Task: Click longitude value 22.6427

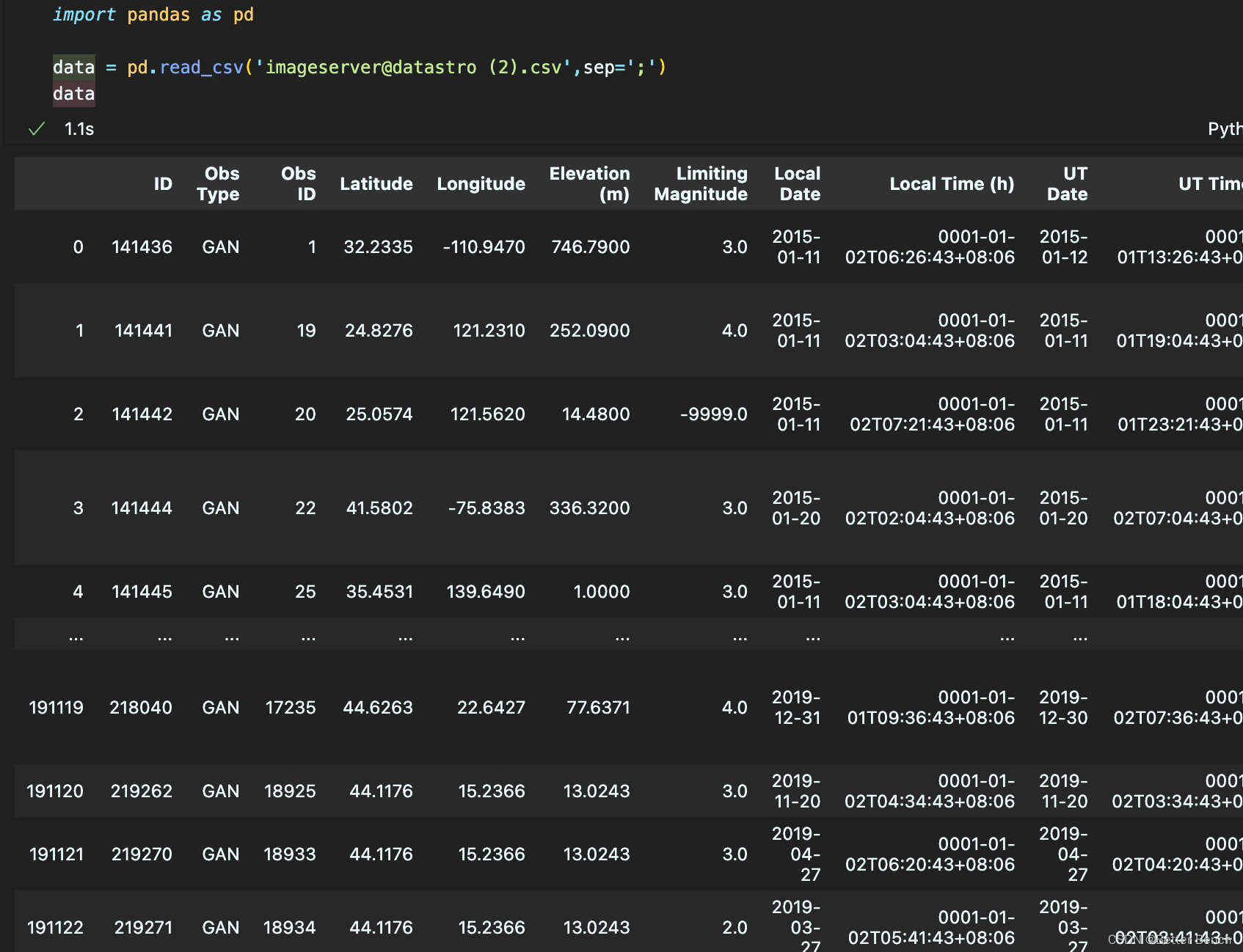Action: [x=492, y=708]
